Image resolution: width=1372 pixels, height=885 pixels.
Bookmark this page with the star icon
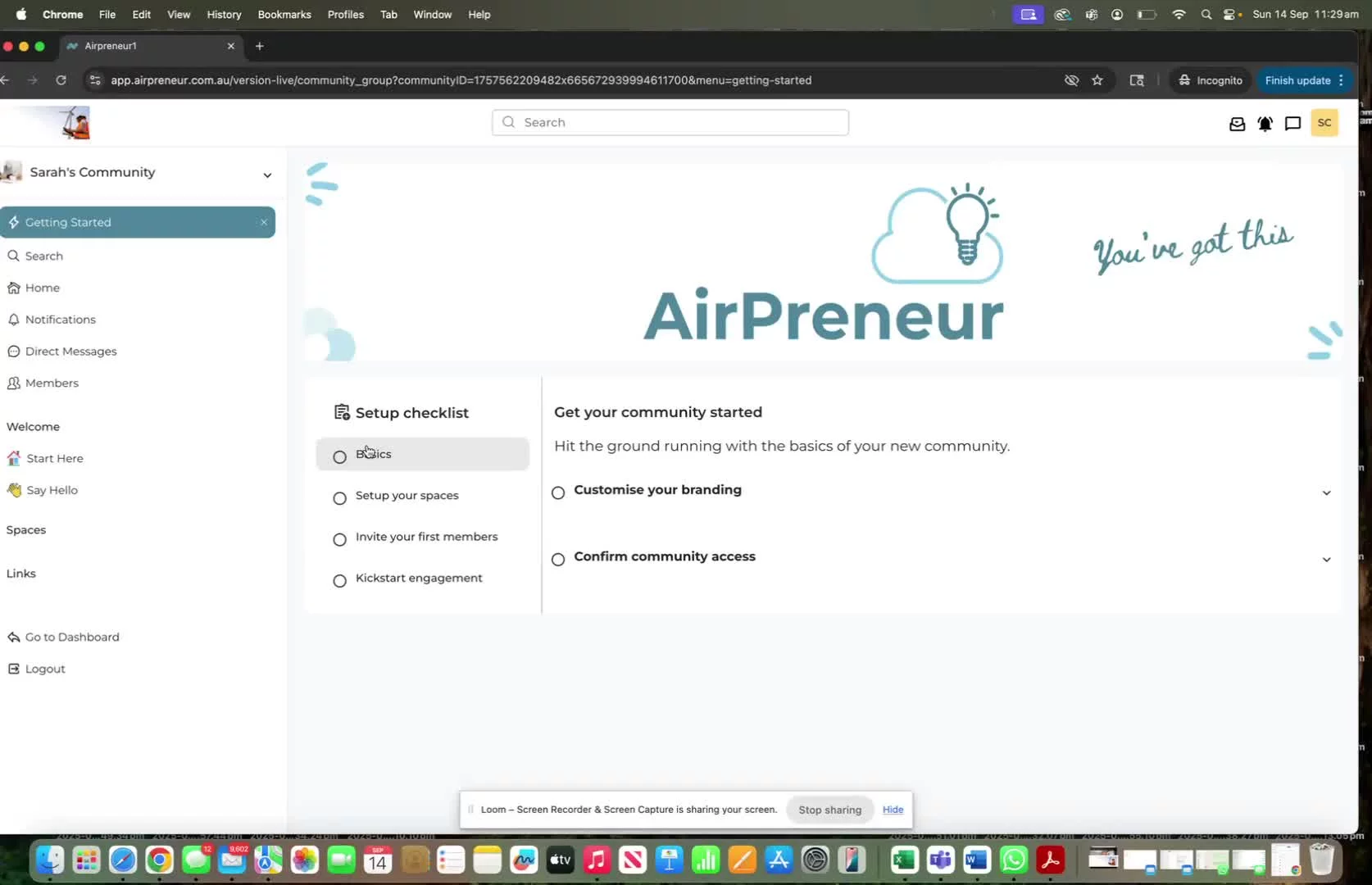tap(1097, 80)
